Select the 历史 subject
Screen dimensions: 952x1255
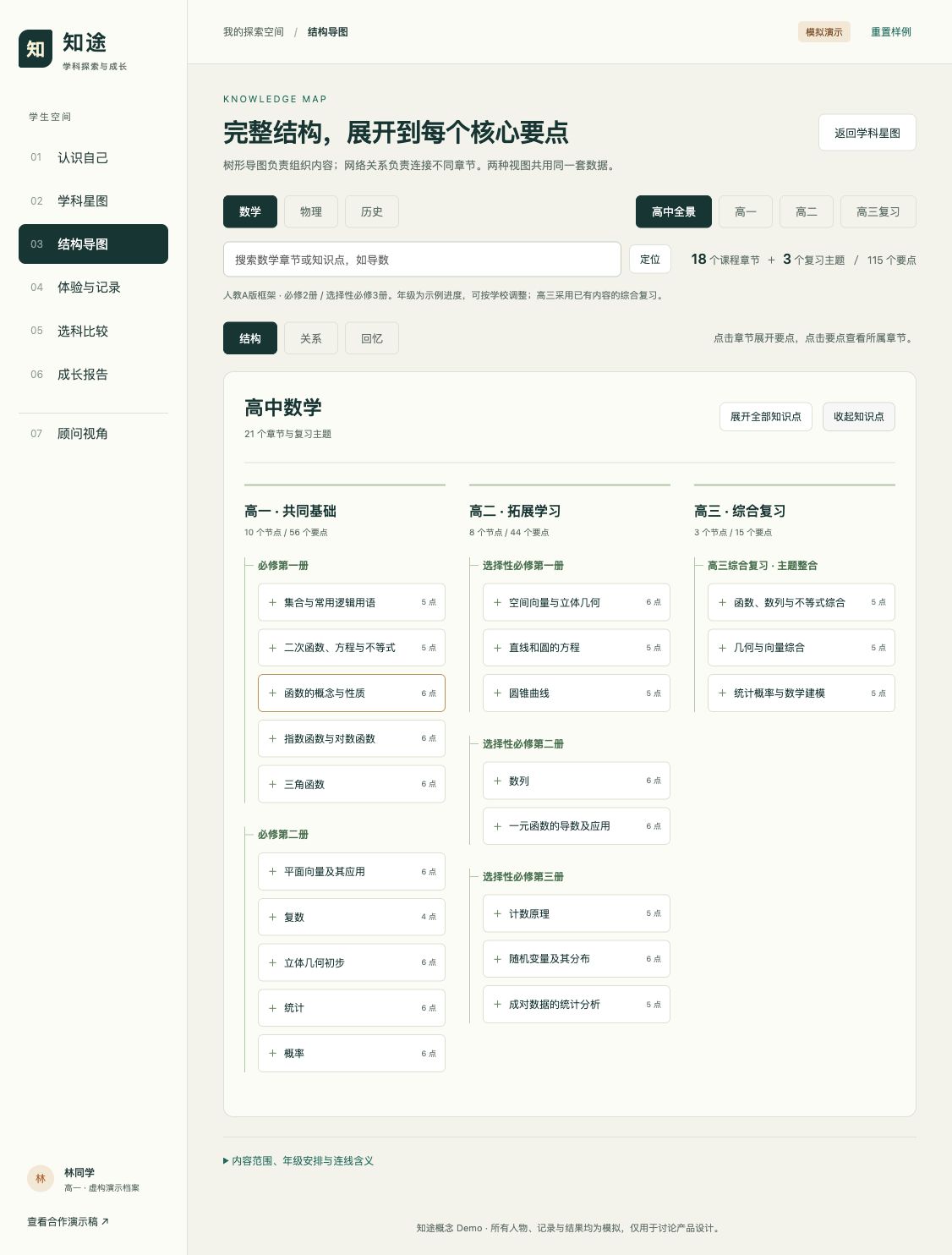pyautogui.click(x=372, y=211)
